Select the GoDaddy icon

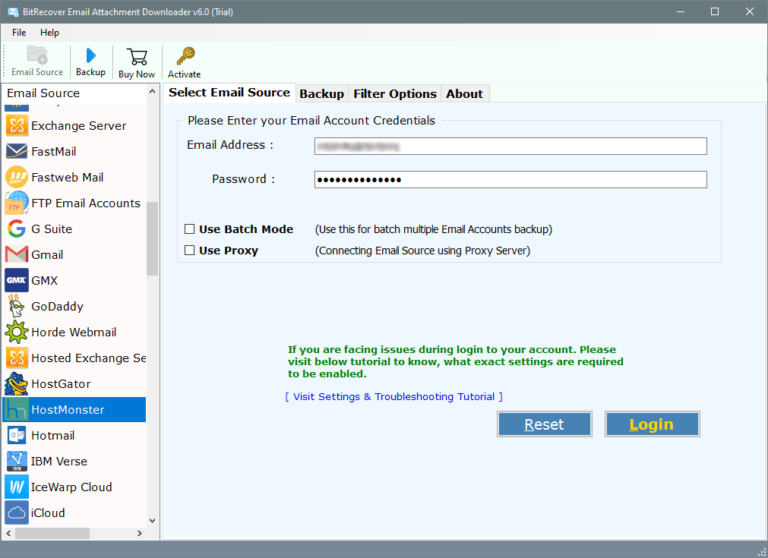pyautogui.click(x=17, y=307)
